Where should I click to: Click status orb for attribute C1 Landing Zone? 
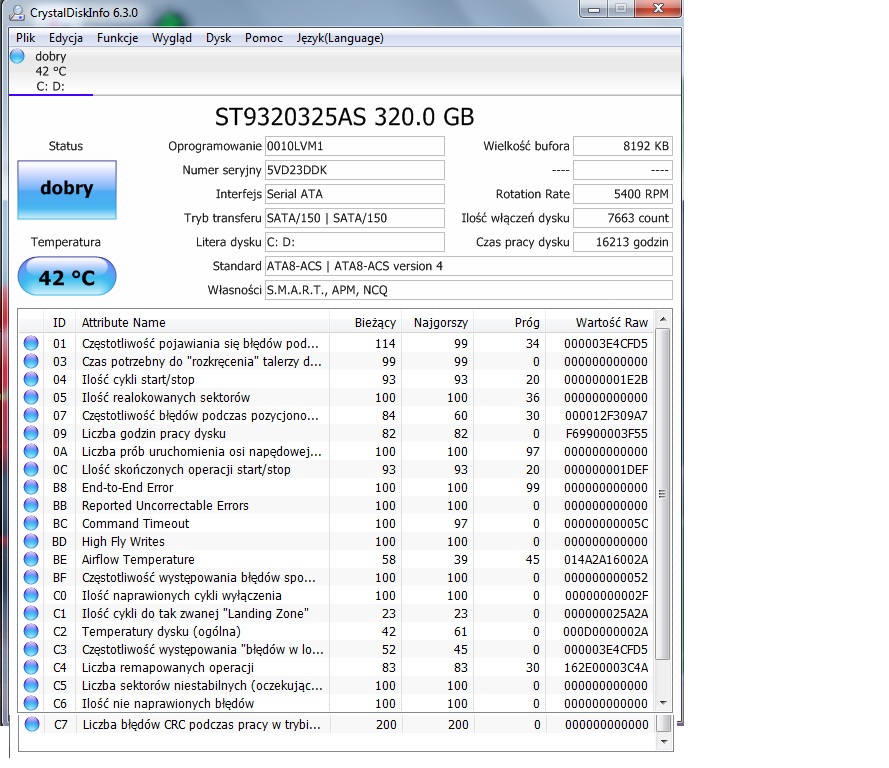(31, 613)
